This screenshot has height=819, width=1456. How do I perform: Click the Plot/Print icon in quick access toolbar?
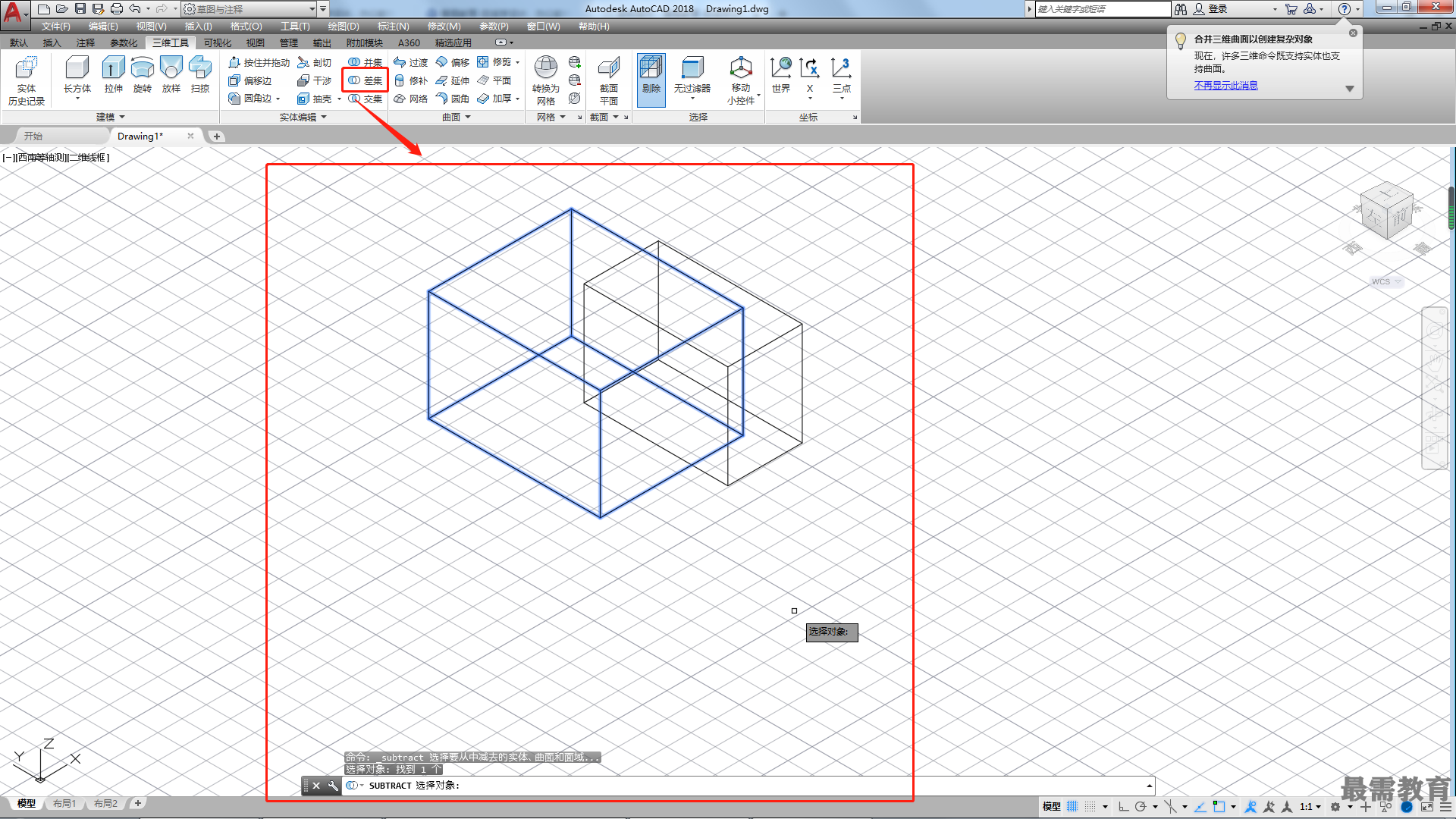pyautogui.click(x=116, y=9)
